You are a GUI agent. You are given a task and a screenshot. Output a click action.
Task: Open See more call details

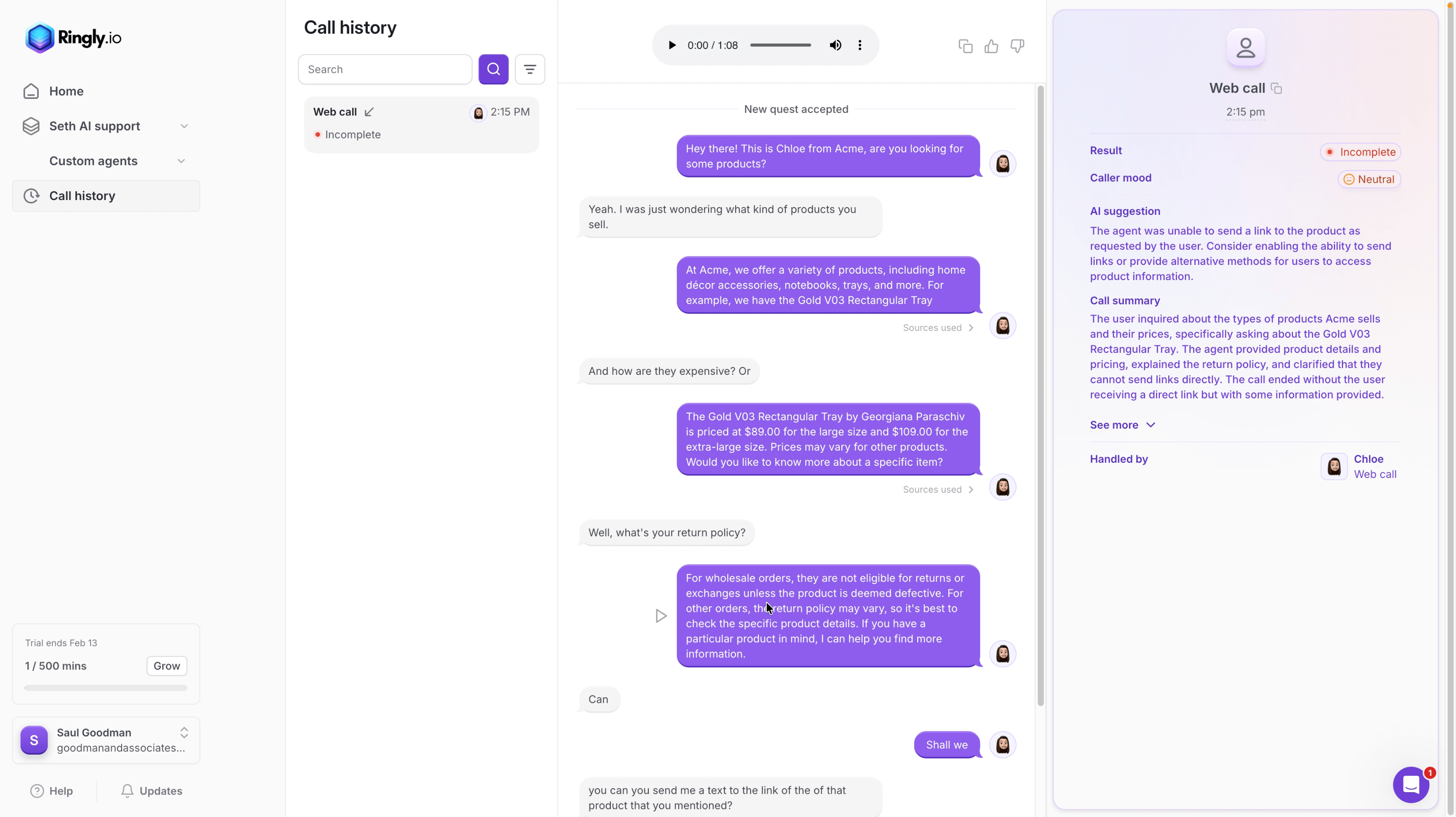click(1122, 425)
